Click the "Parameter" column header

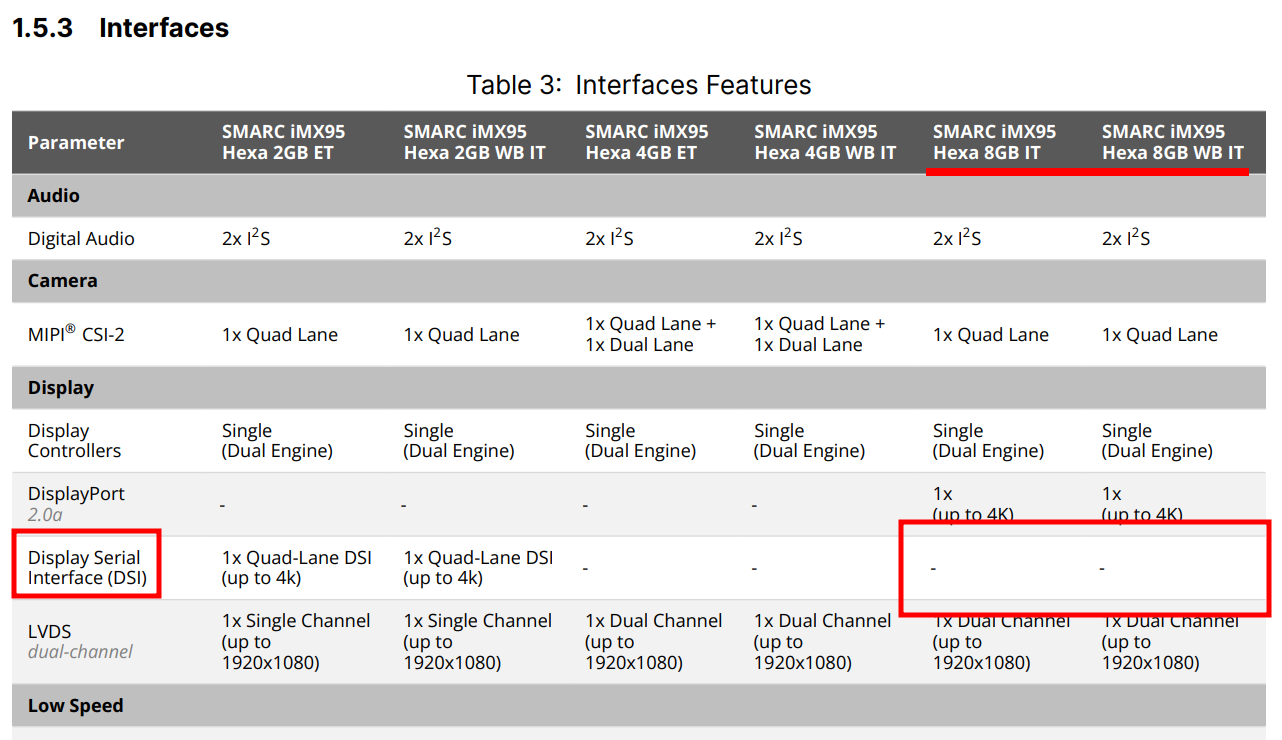tap(76, 143)
